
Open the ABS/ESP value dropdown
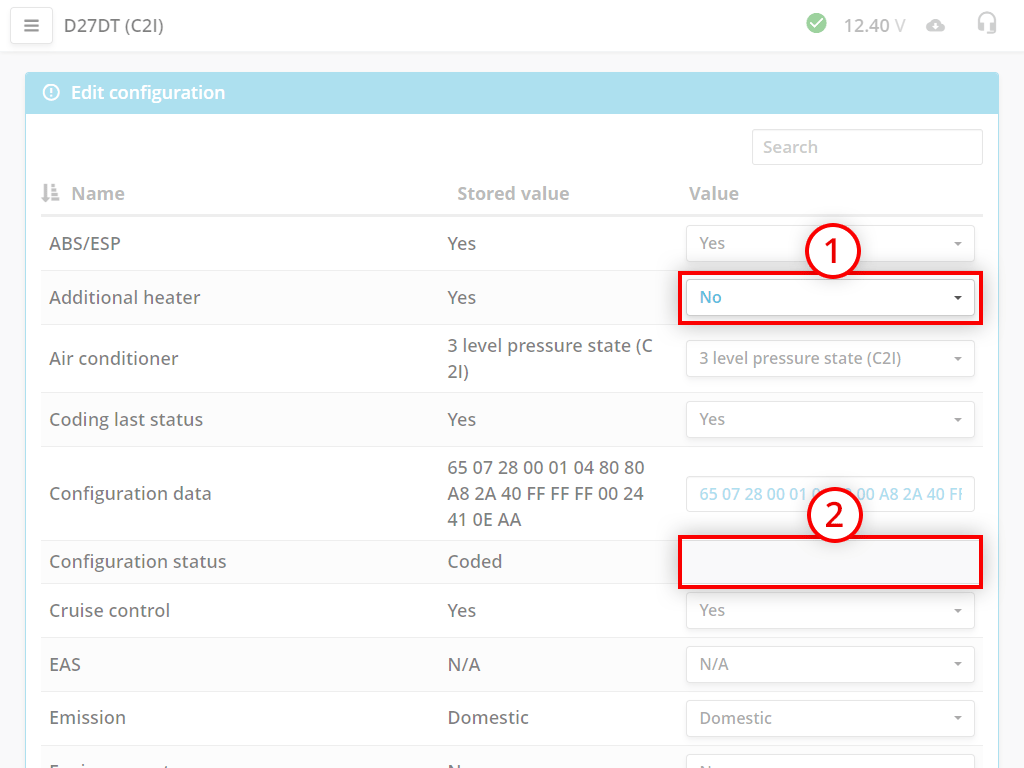click(829, 244)
